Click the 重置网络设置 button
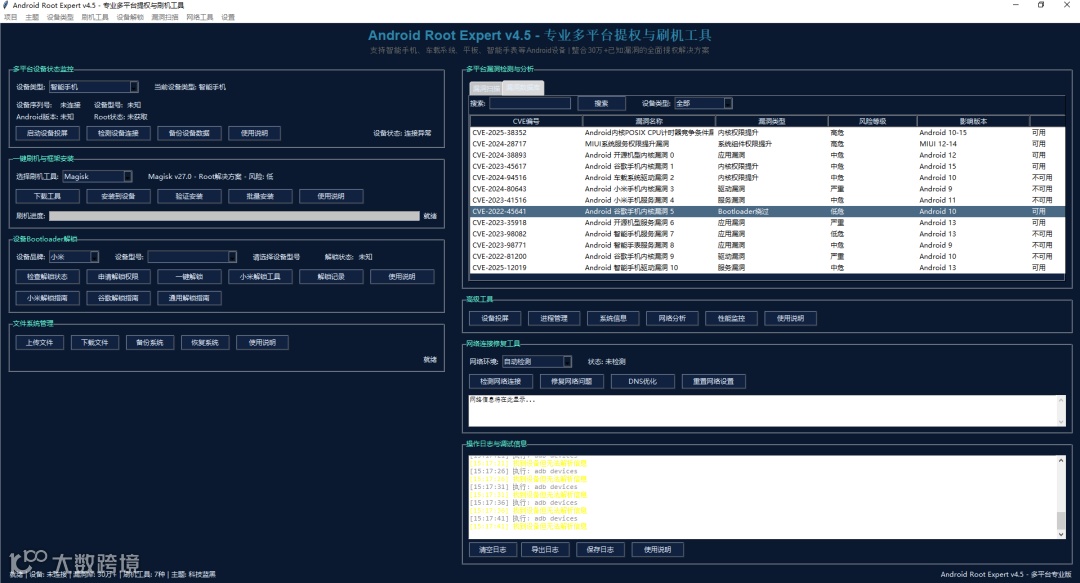The width and height of the screenshot is (1080, 583). click(714, 382)
